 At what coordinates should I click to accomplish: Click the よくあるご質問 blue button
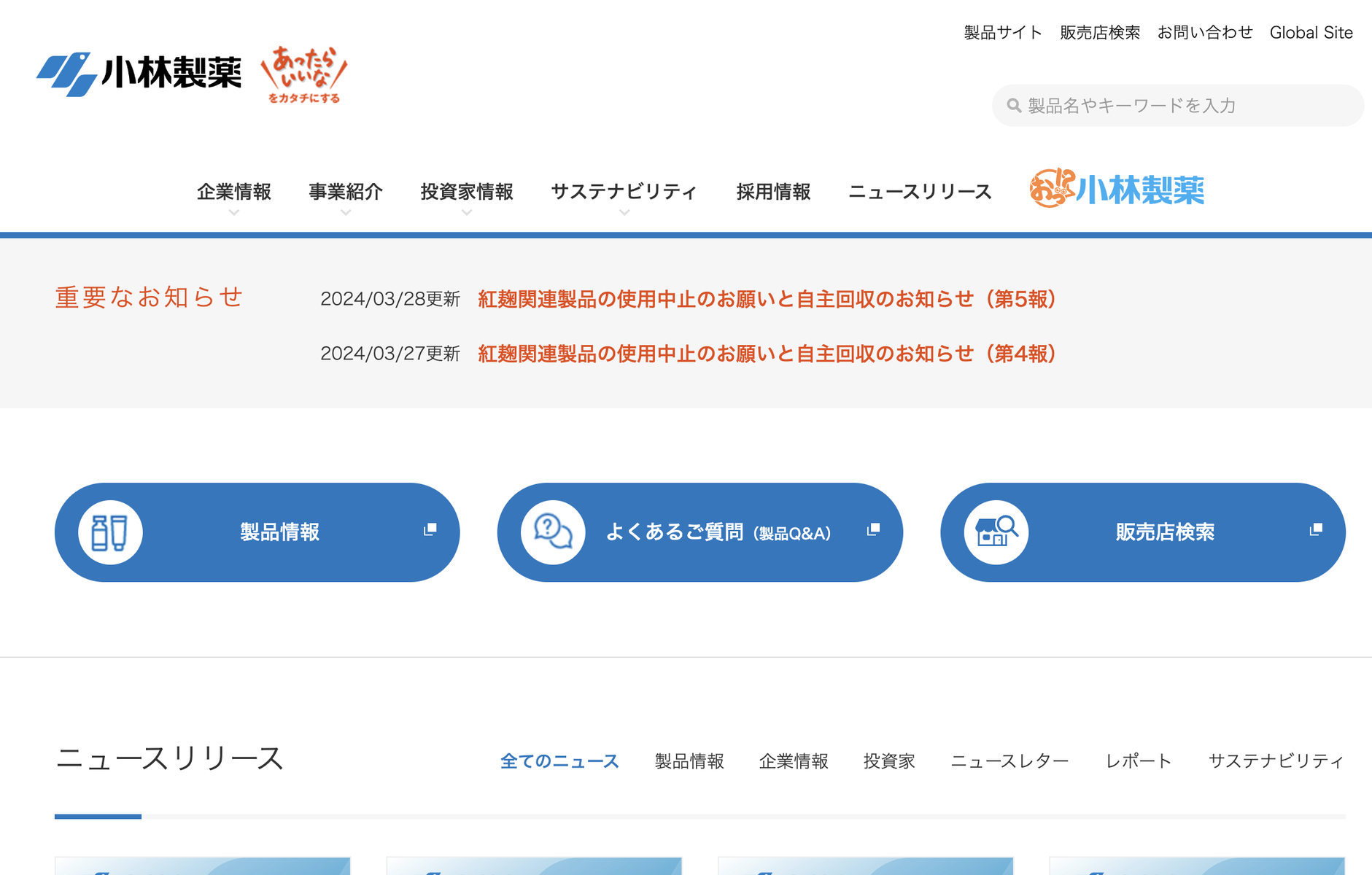click(700, 532)
